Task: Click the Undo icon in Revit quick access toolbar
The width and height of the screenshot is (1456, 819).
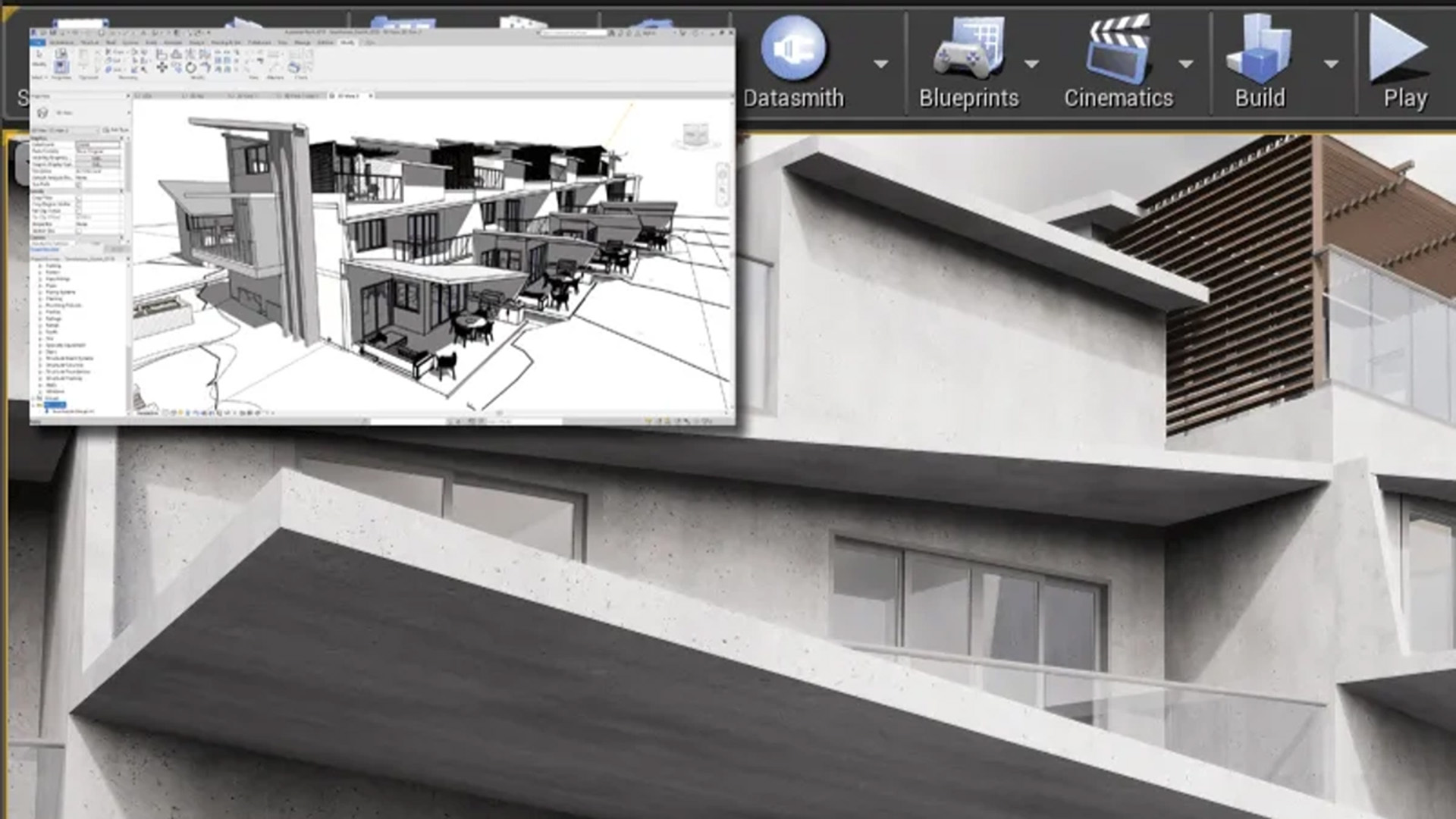Action: pyautogui.click(x=67, y=33)
